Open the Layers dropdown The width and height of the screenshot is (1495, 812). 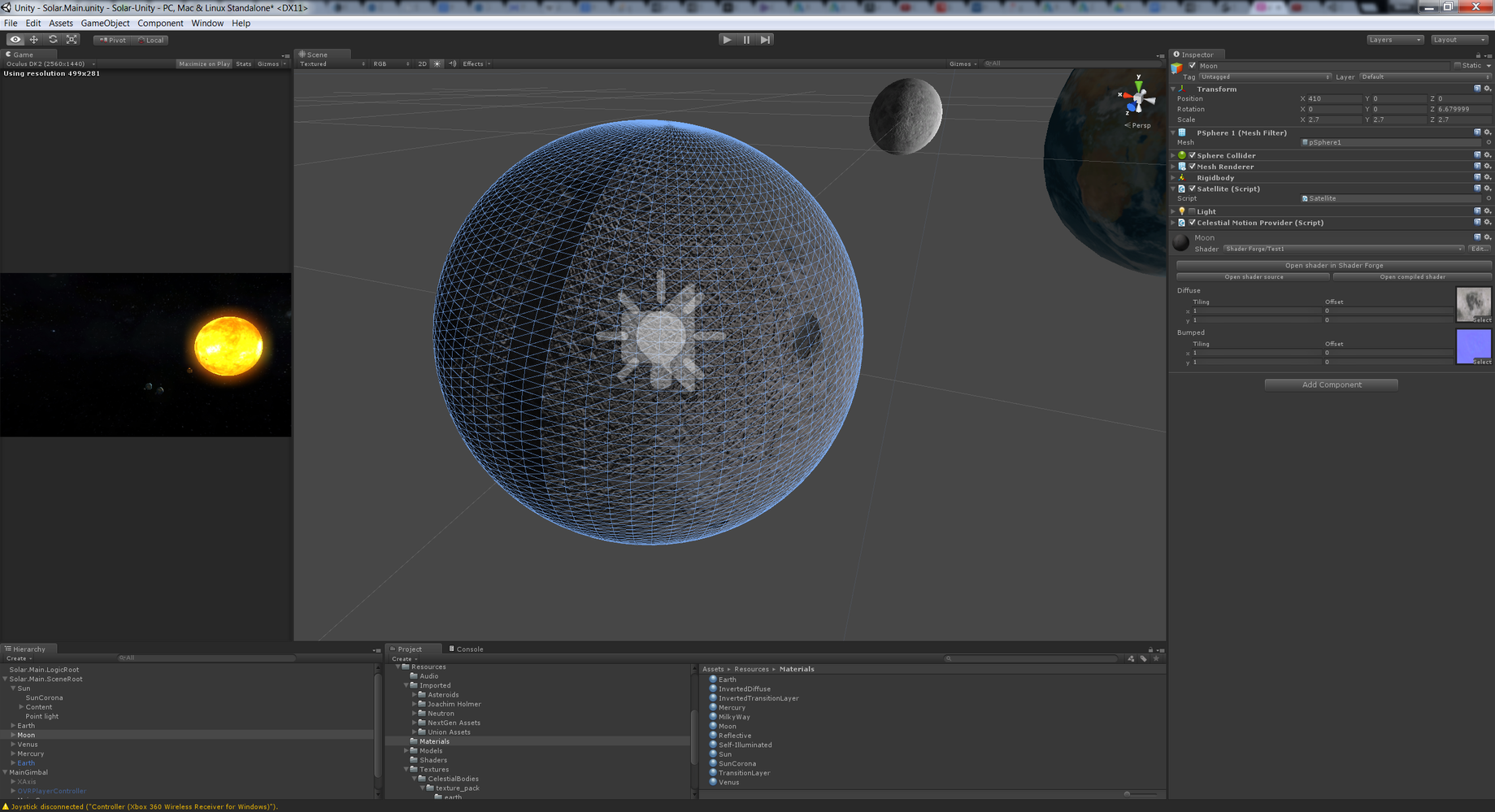tap(1395, 40)
